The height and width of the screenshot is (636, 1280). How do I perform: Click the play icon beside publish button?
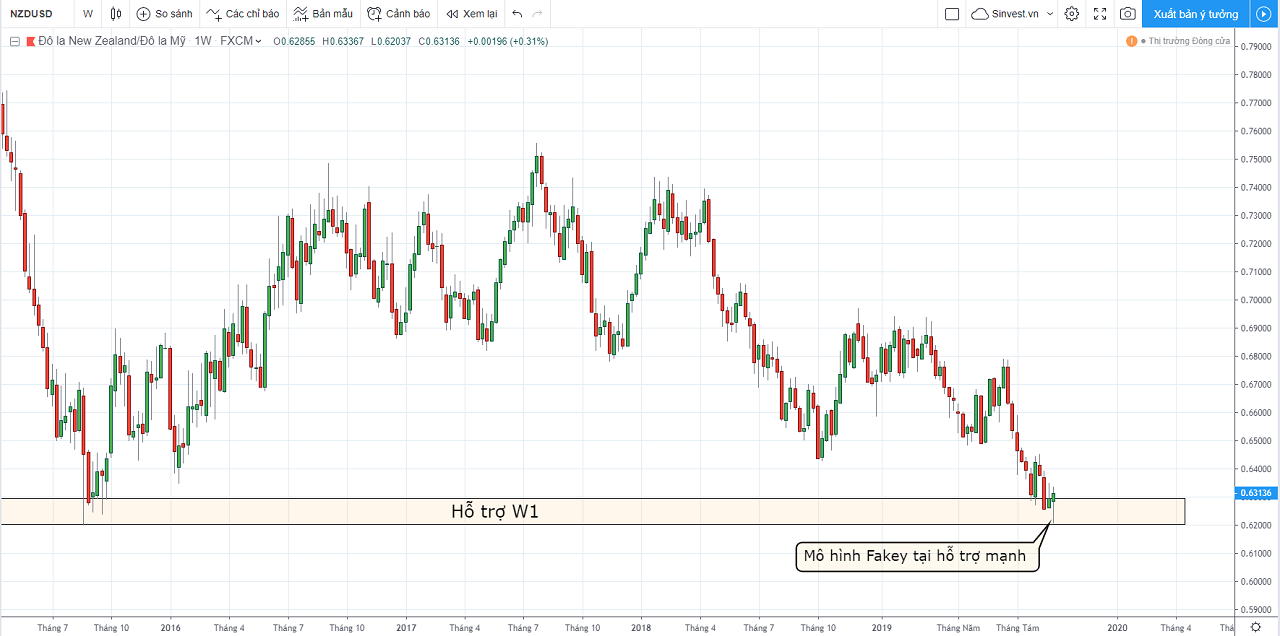pyautogui.click(x=1262, y=14)
